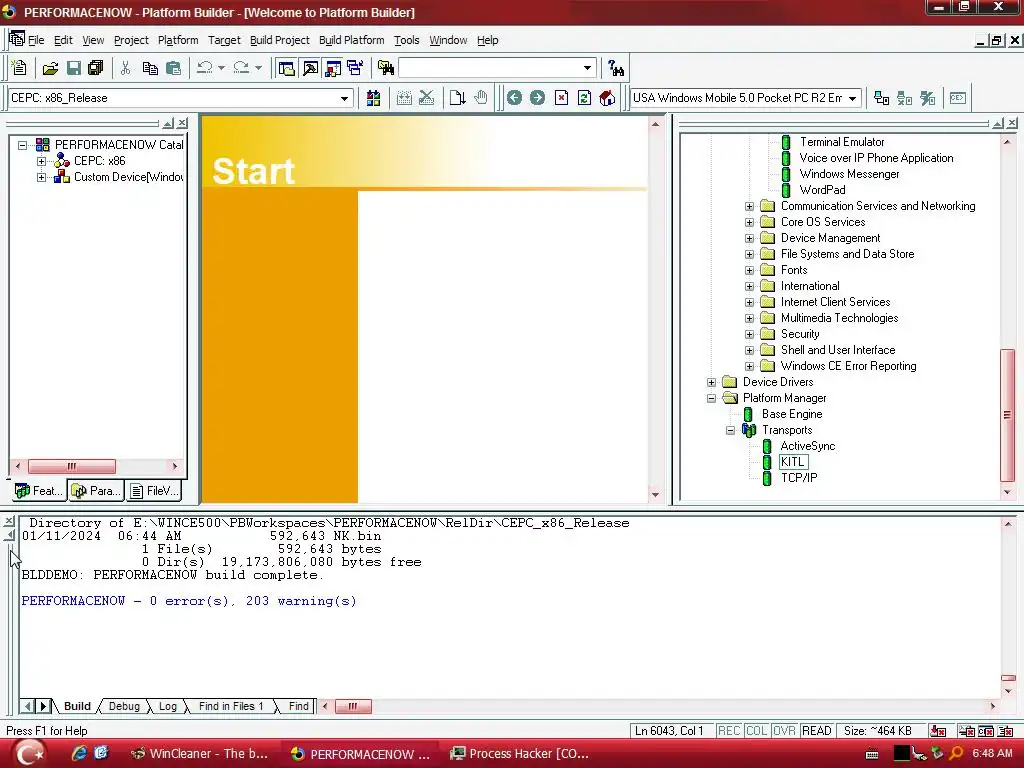Click the download image page-arrow icon
This screenshot has width=1024, height=768.
457,98
